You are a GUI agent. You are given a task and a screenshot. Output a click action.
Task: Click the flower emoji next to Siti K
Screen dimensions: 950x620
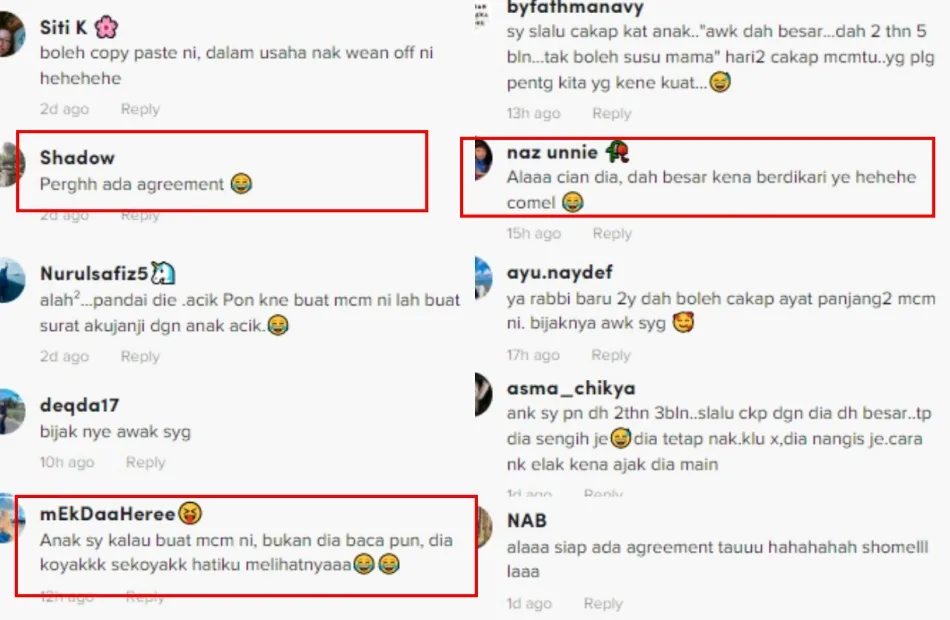tap(107, 27)
